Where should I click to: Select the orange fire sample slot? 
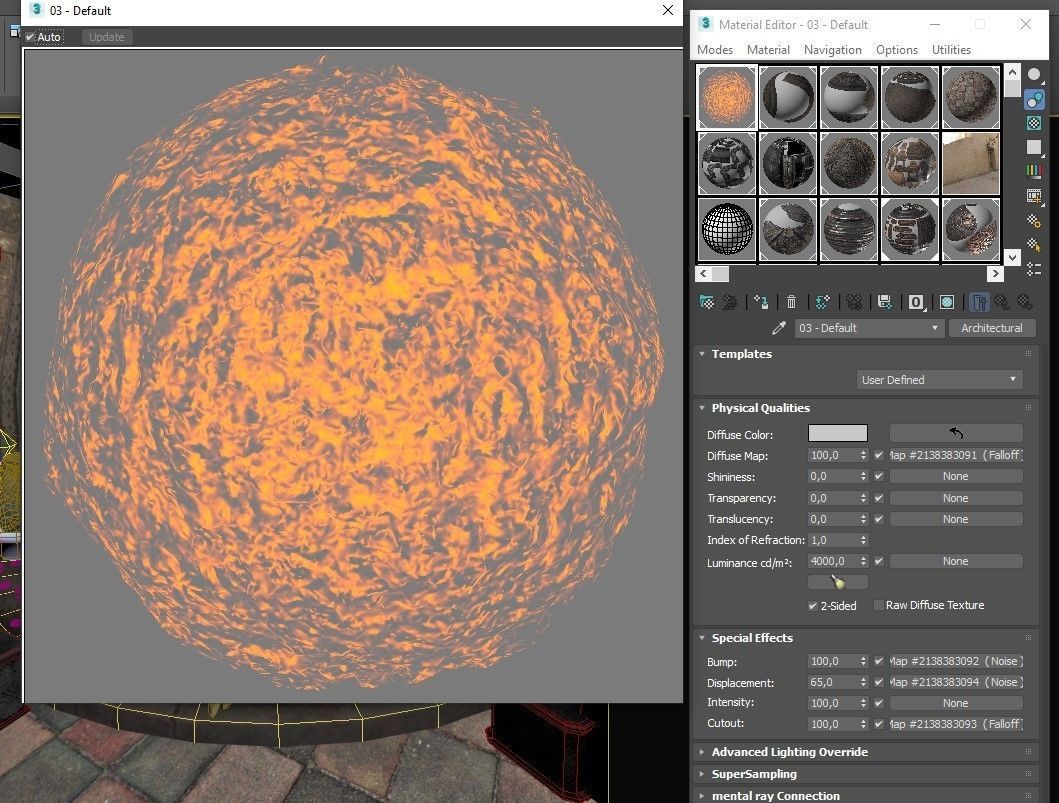click(x=727, y=97)
